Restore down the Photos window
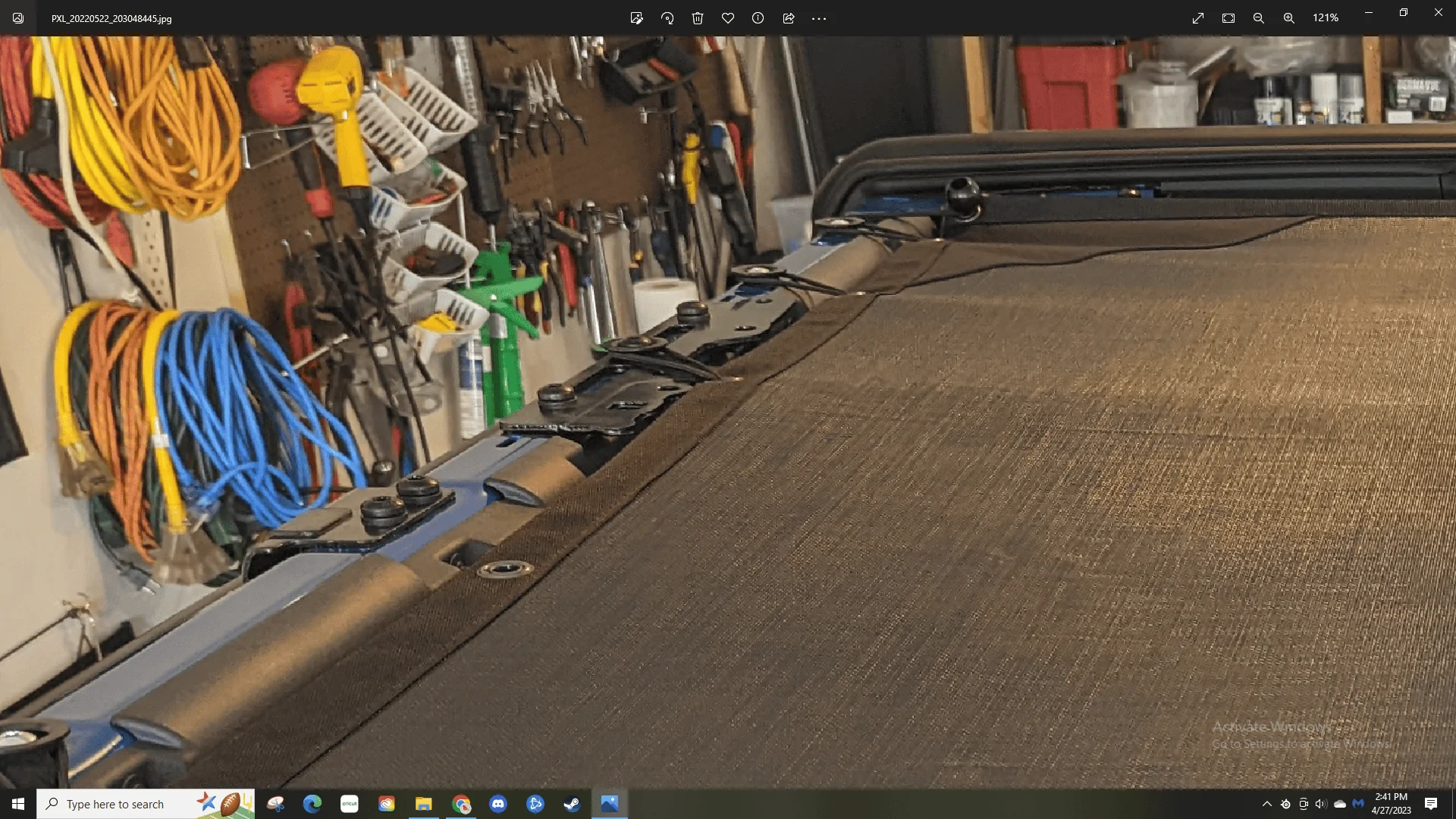Viewport: 1456px width, 819px height. pyautogui.click(x=1404, y=13)
